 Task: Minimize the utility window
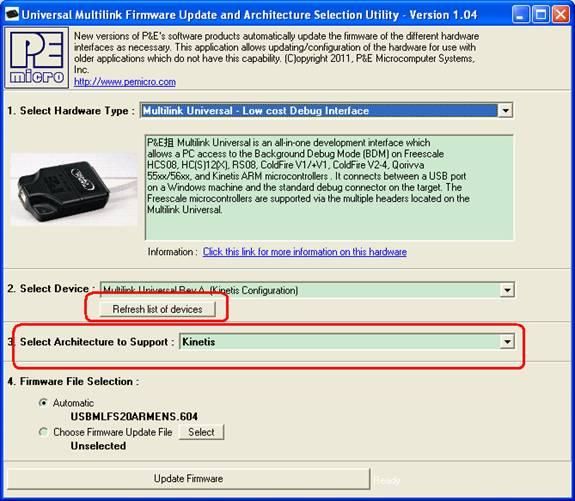click(521, 15)
